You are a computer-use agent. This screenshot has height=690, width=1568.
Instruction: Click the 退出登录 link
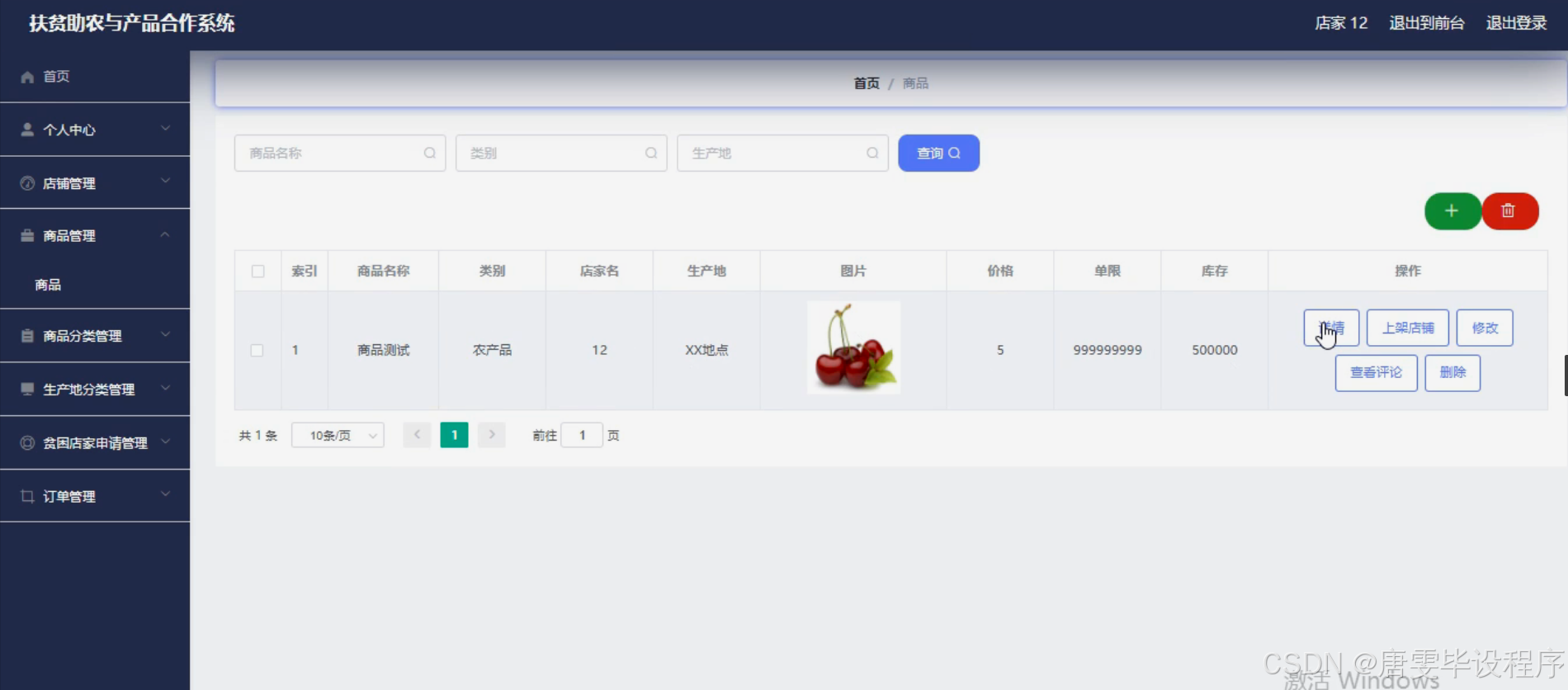coord(1516,23)
